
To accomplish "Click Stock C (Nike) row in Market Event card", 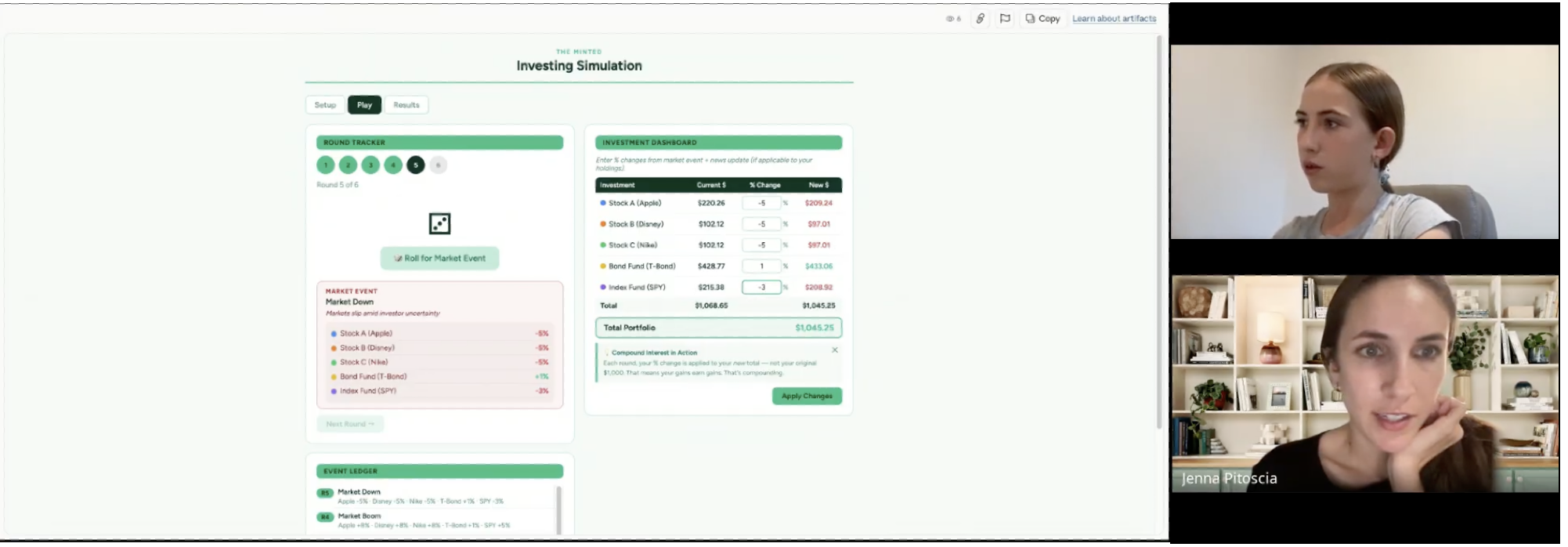I will 439,362.
